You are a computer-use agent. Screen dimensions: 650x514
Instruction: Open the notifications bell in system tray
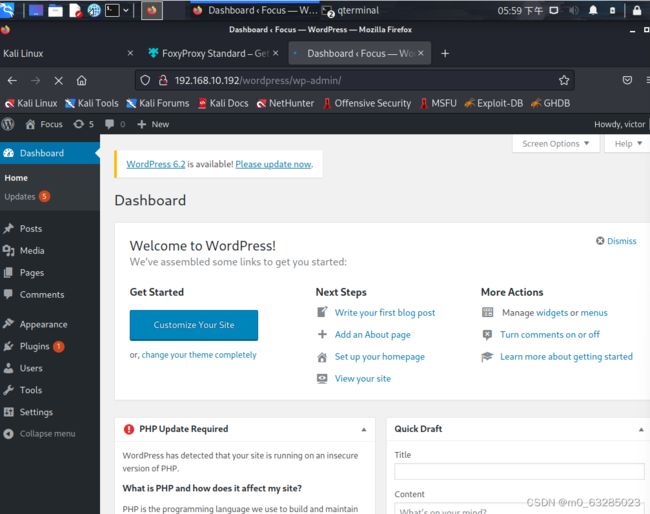[593, 10]
